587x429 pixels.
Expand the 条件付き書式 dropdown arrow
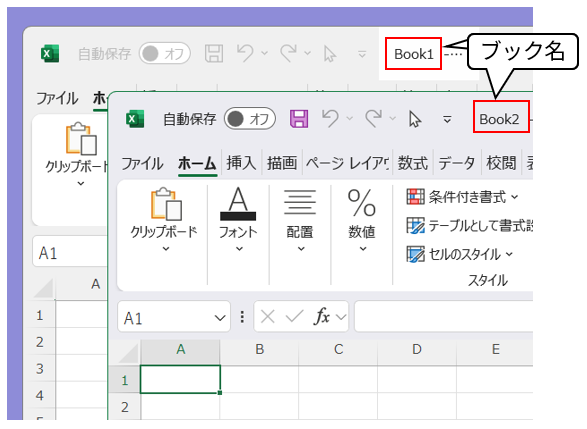[x=515, y=197]
